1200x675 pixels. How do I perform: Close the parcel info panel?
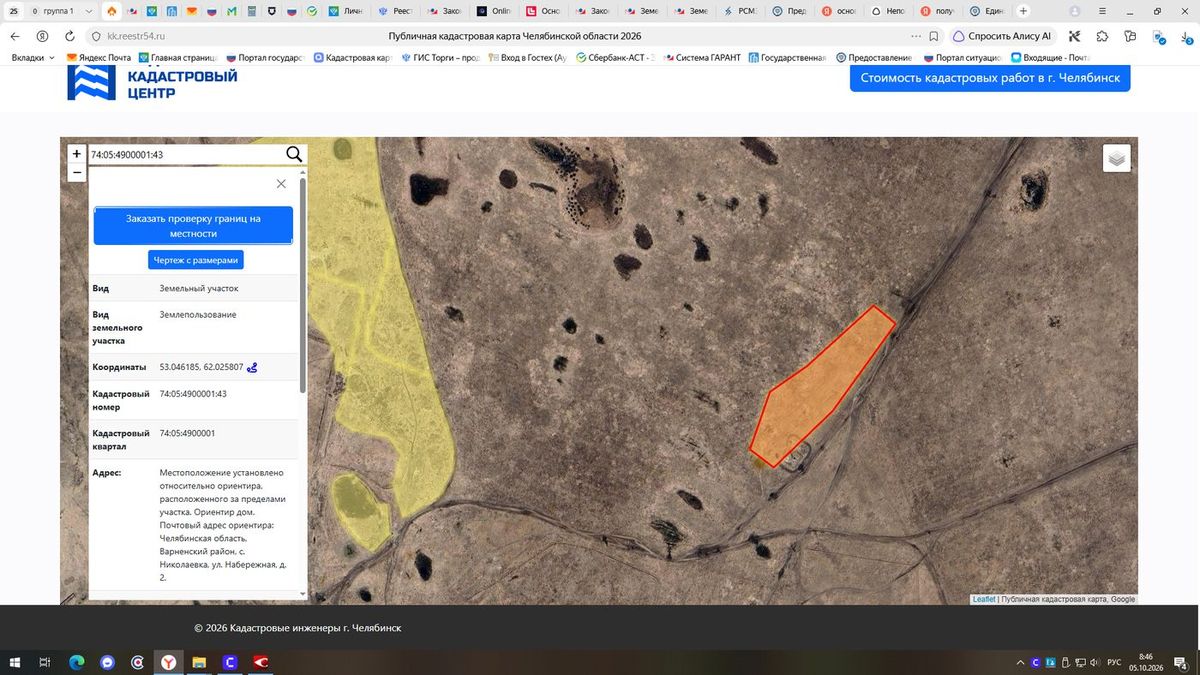pos(281,184)
